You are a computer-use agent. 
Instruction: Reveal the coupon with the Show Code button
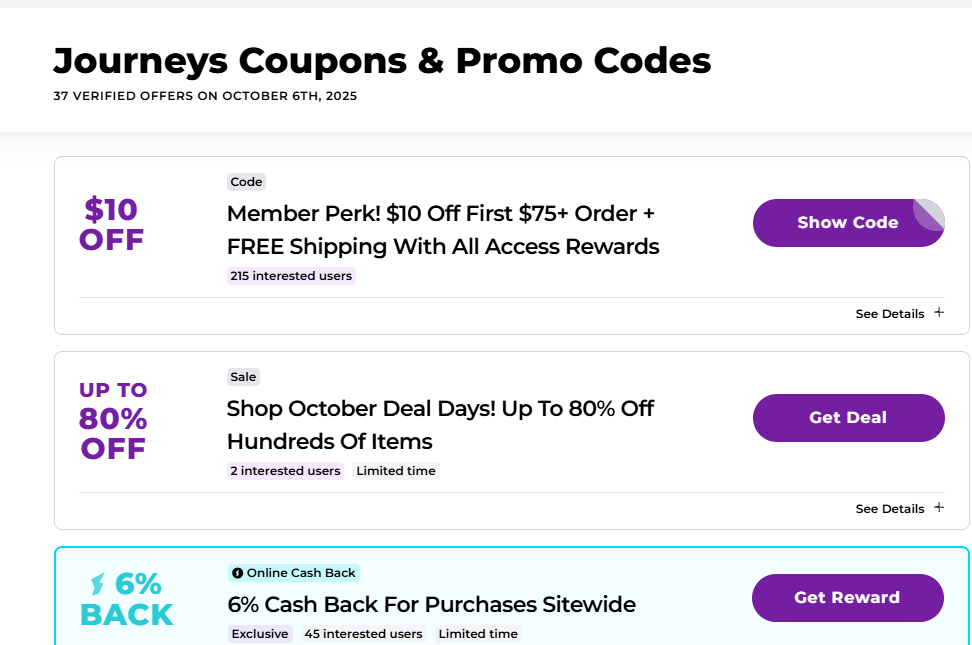pyautogui.click(x=847, y=223)
